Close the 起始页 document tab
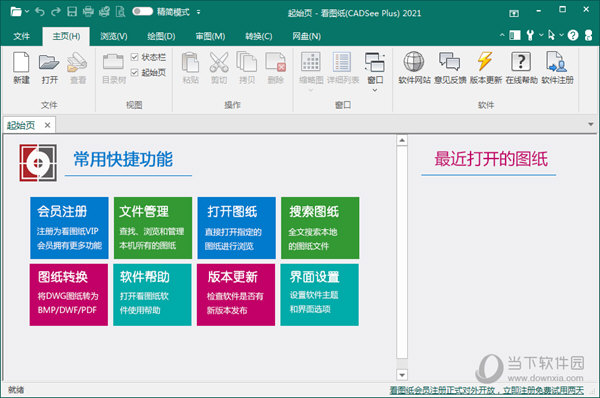600x398 pixels. click(47, 125)
